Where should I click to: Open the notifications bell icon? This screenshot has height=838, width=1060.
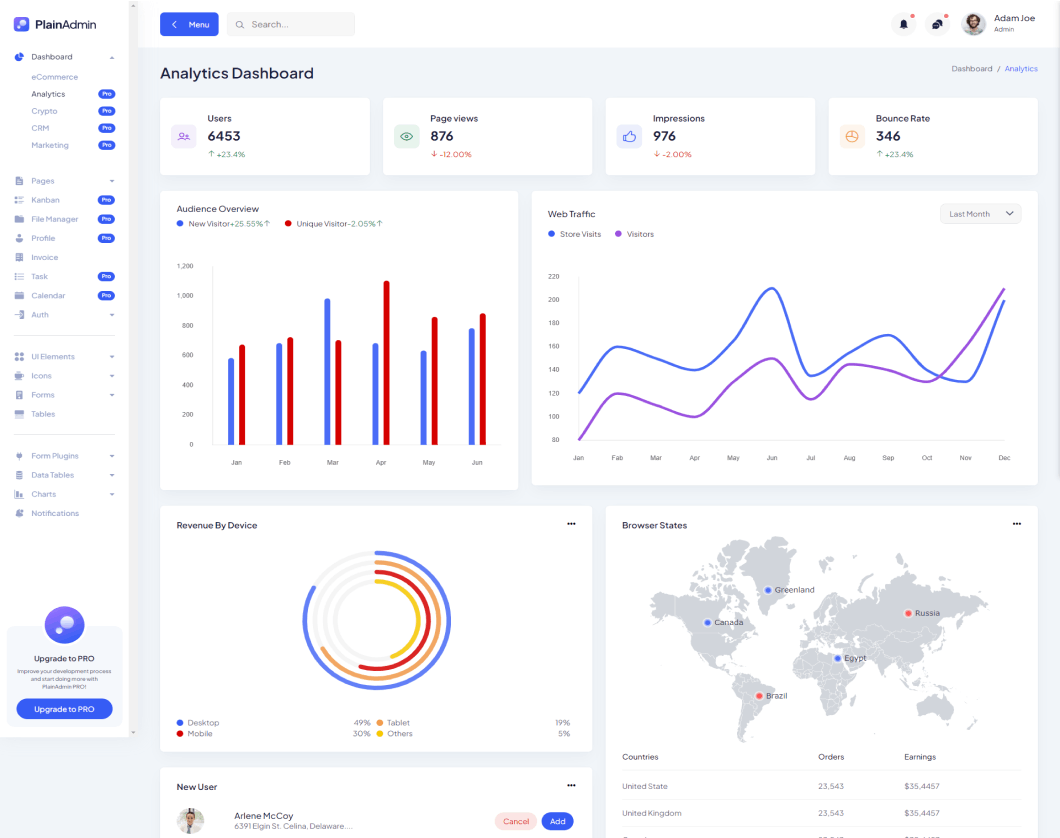[x=904, y=24]
